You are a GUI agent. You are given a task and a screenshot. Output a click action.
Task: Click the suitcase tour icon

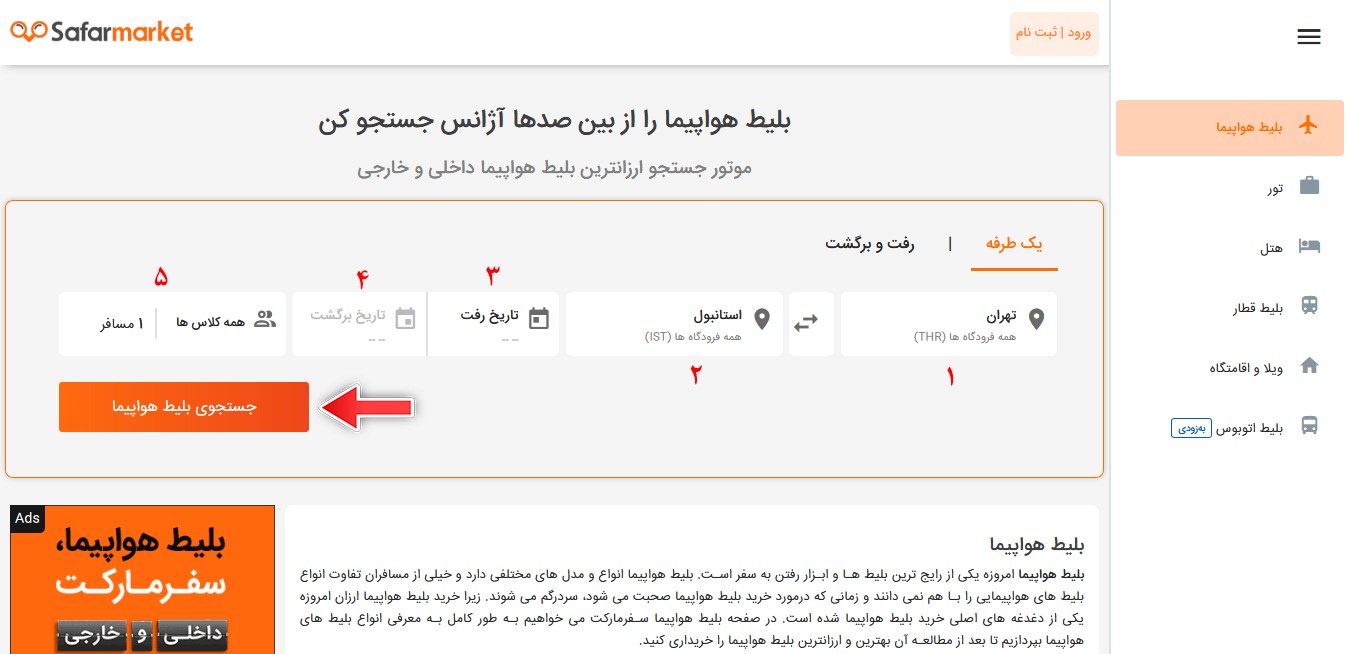(1309, 186)
